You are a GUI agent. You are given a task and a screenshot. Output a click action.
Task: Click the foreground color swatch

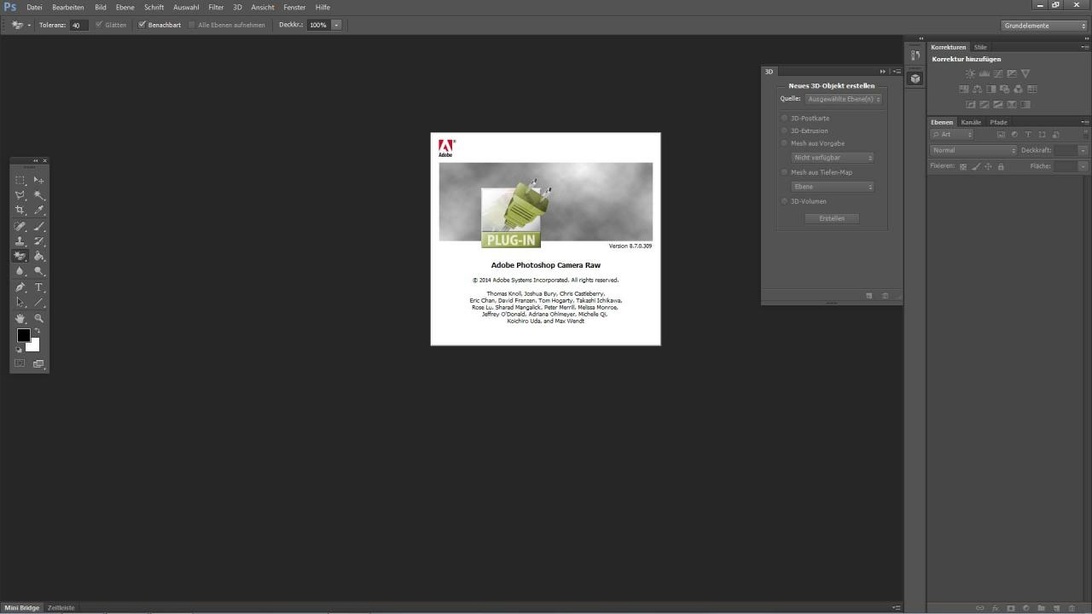tap(23, 335)
